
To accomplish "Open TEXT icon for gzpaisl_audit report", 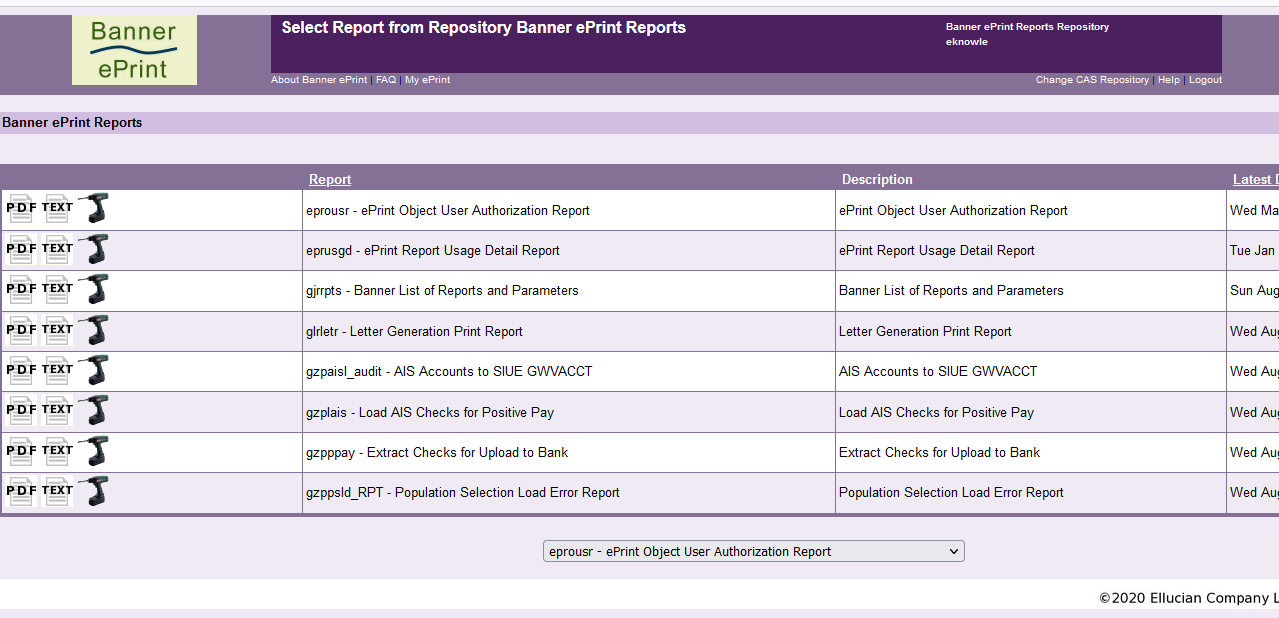I will 58,370.
